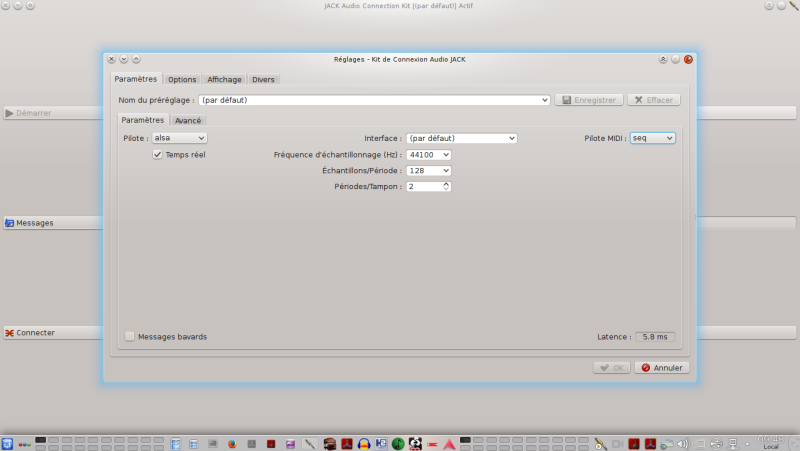This screenshot has height=451, width=800.
Task: Open the Affichage tab
Action: (x=224, y=80)
